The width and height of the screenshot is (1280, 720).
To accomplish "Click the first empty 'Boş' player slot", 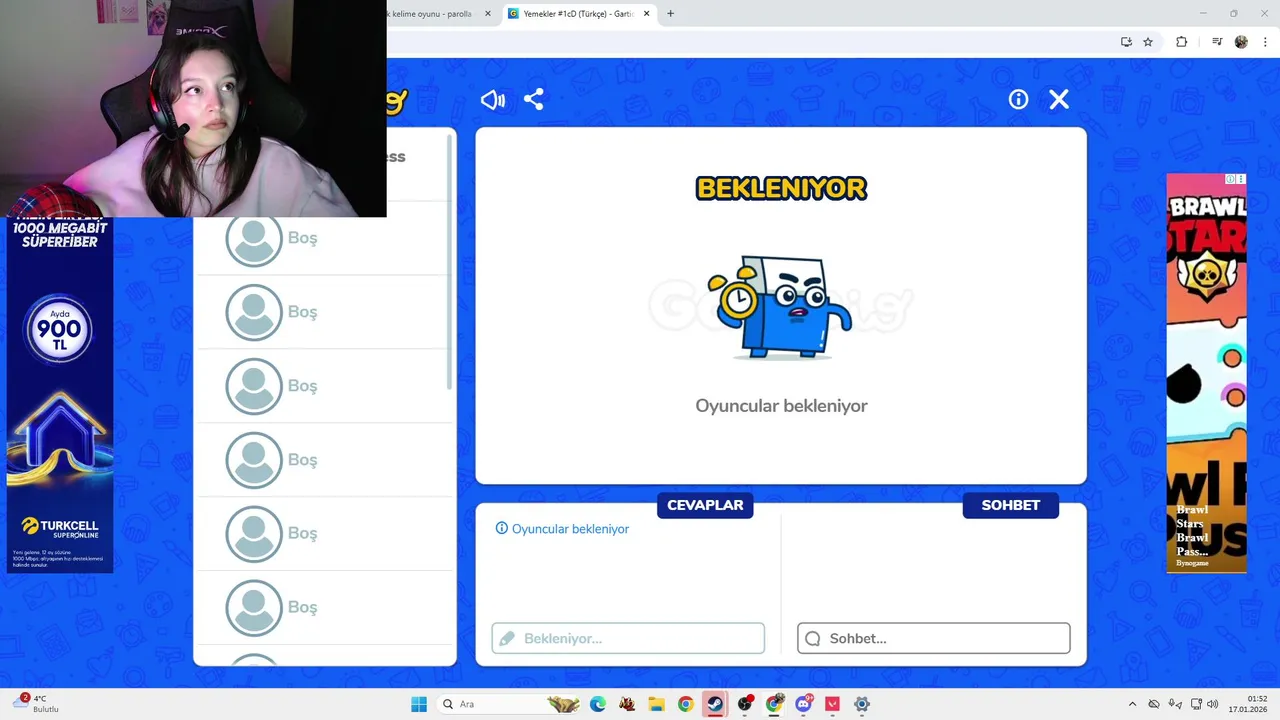I will (324, 238).
